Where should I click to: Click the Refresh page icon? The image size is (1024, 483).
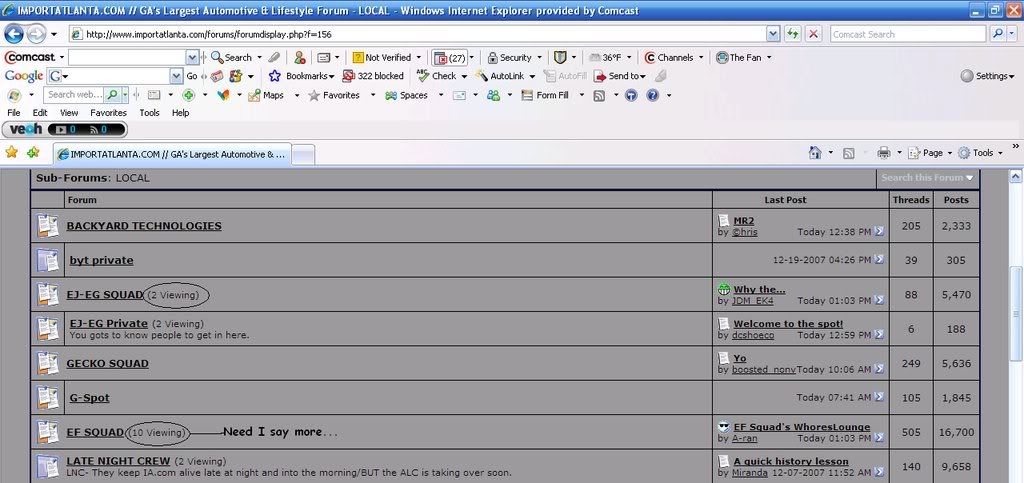pos(792,34)
